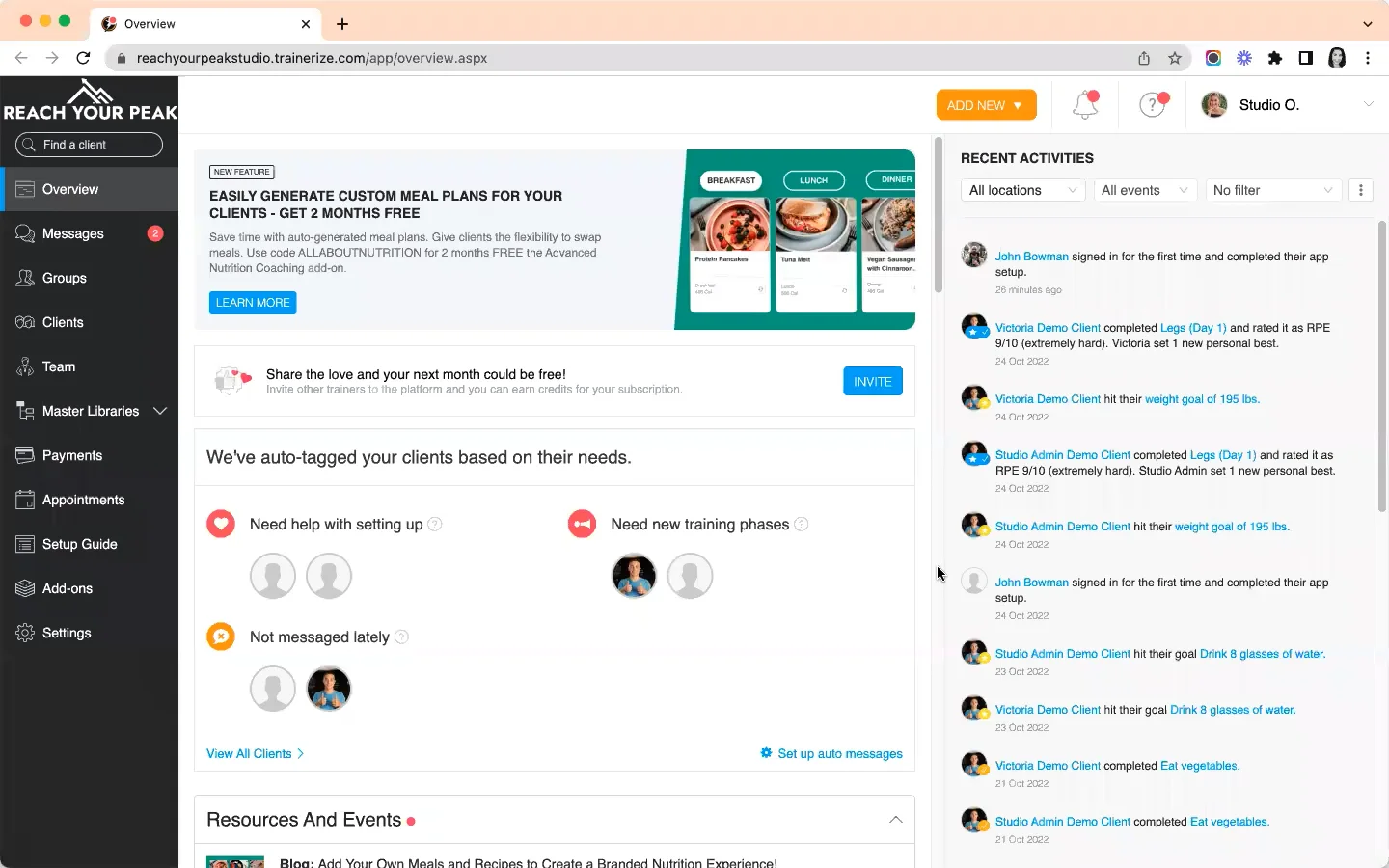Open the ADD NEW dropdown button
Screen dimensions: 1389x868
[986, 105]
